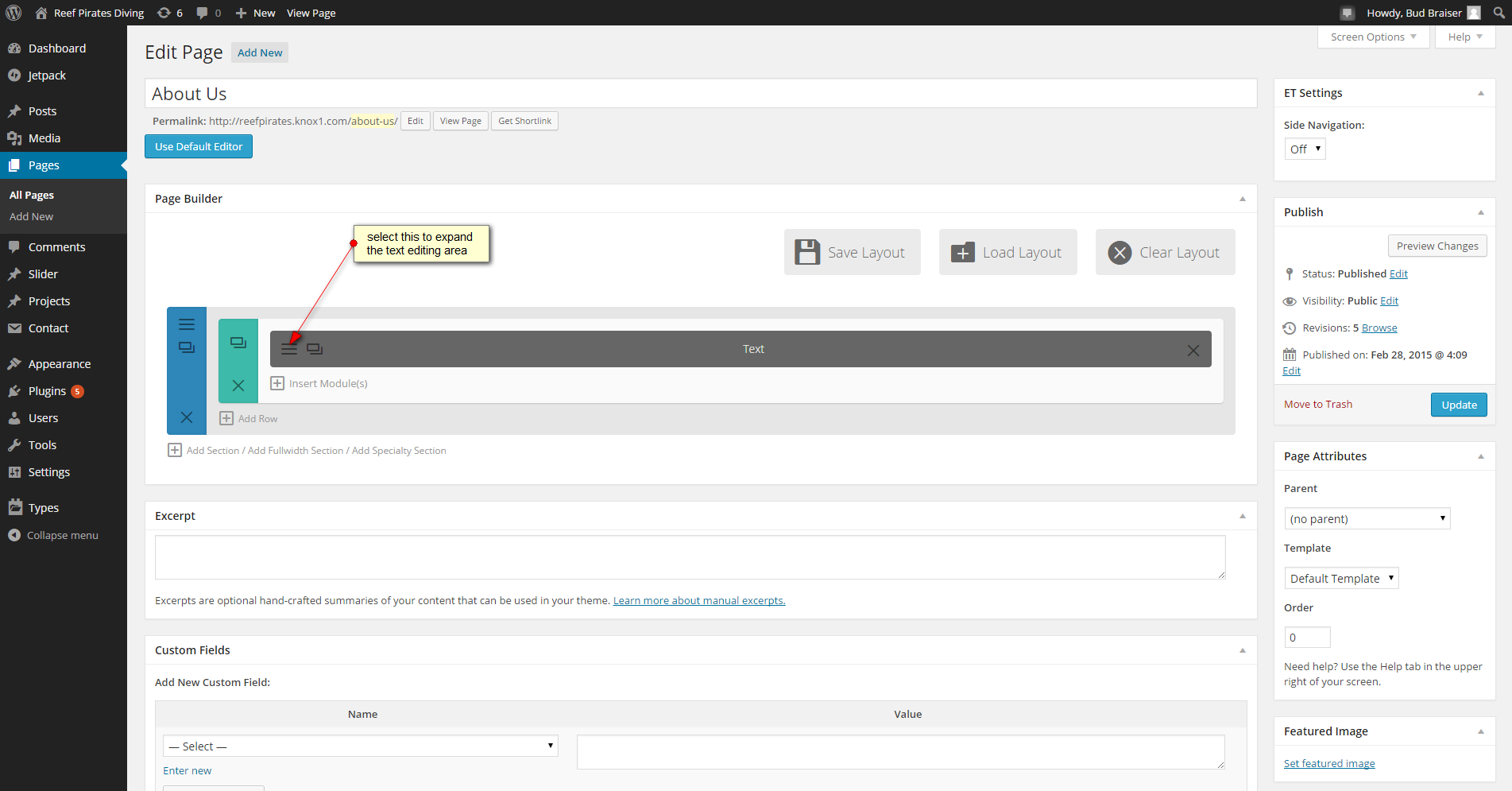
Task: Collapse the Custom Fields panel
Action: click(x=1243, y=650)
